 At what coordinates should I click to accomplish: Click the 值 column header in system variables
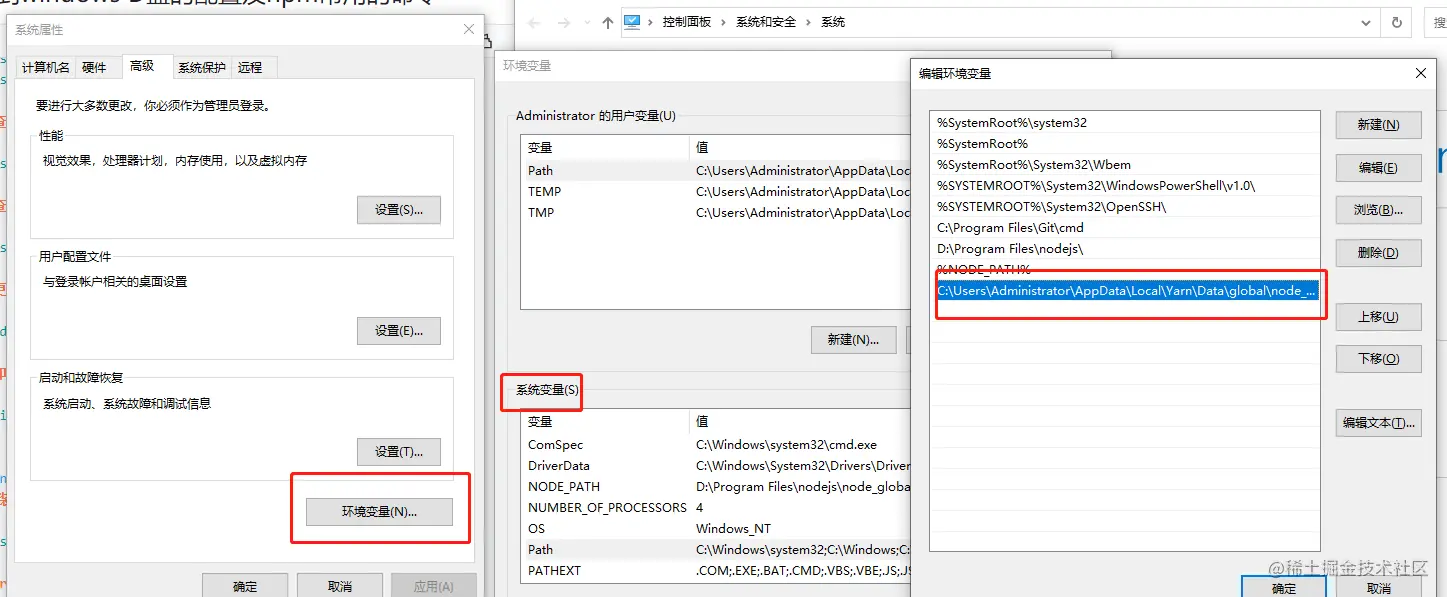pos(801,421)
